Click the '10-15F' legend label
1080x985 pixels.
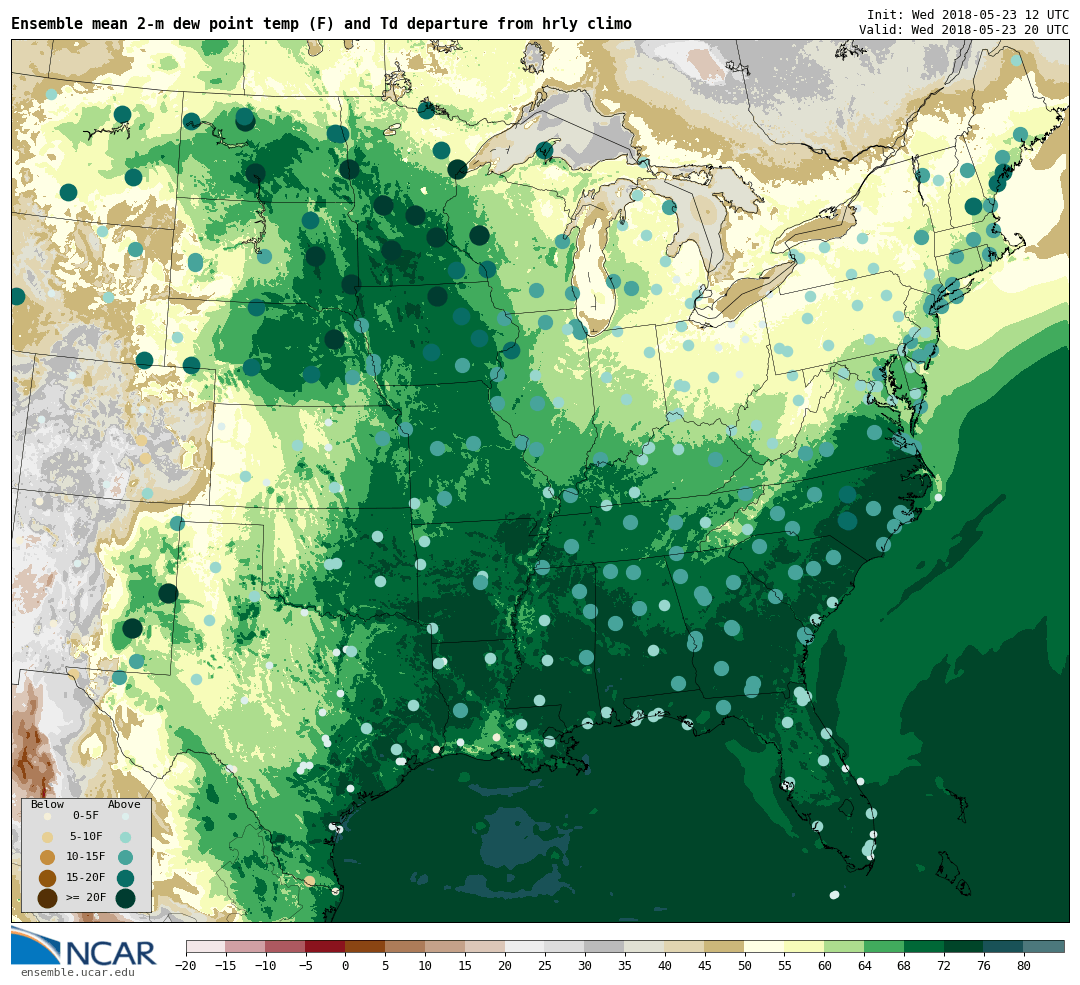tap(86, 857)
